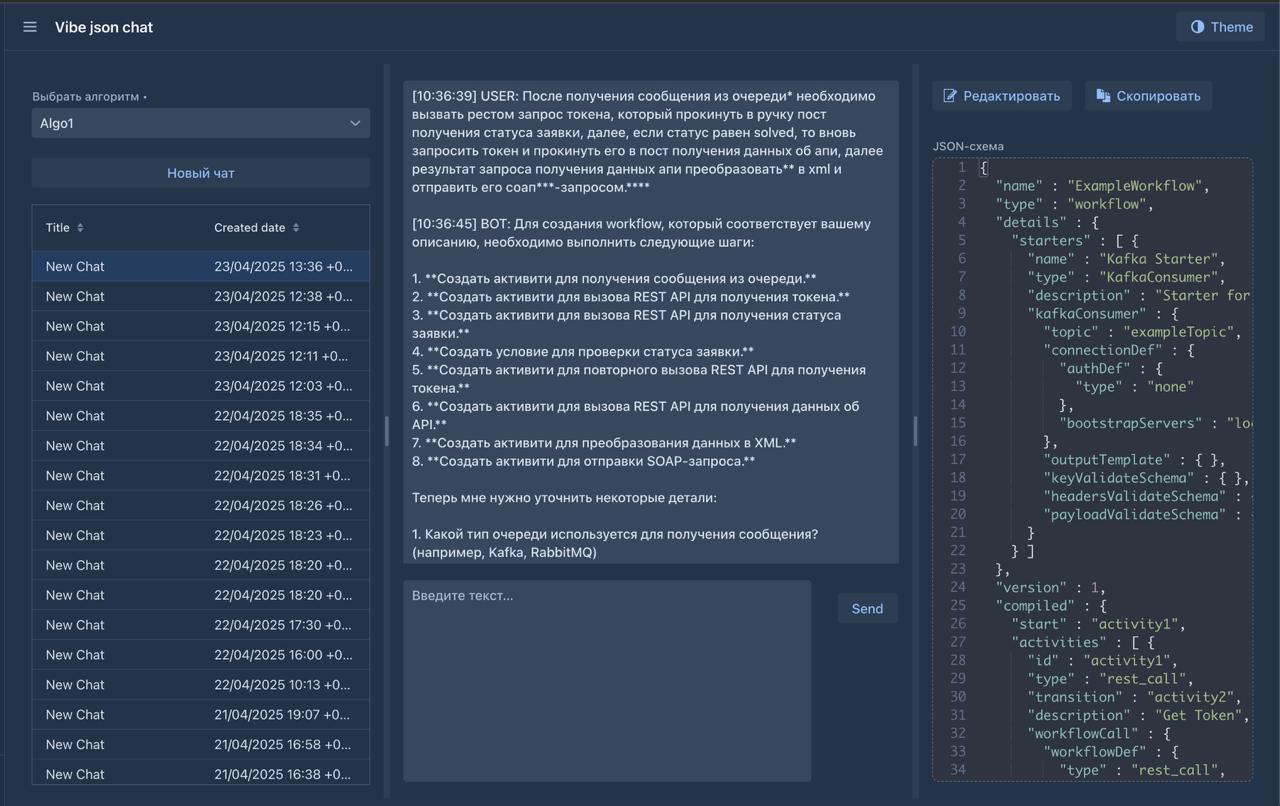Open the chat created 22/04/2025 16:00
The height and width of the screenshot is (806, 1280).
(x=201, y=655)
